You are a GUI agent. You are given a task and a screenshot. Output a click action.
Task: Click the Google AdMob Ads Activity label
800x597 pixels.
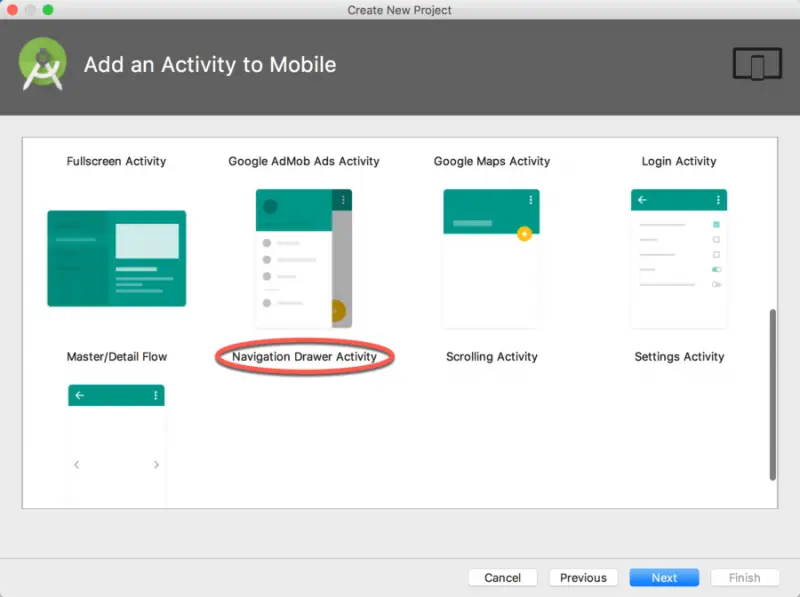click(x=304, y=161)
